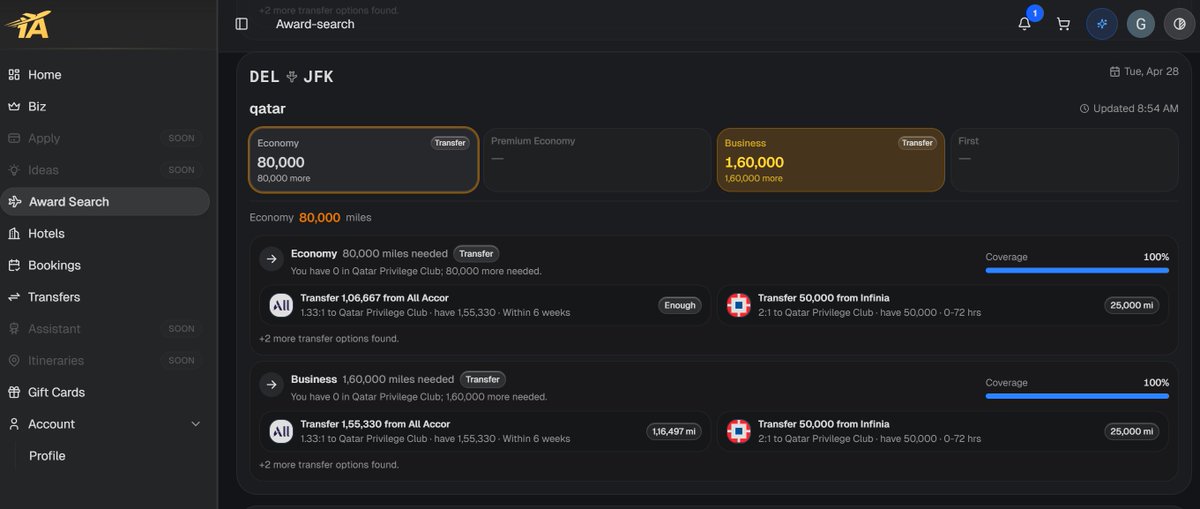This screenshot has width=1200, height=509.
Task: Click the 1,16,497 mi badge
Action: [x=674, y=431]
